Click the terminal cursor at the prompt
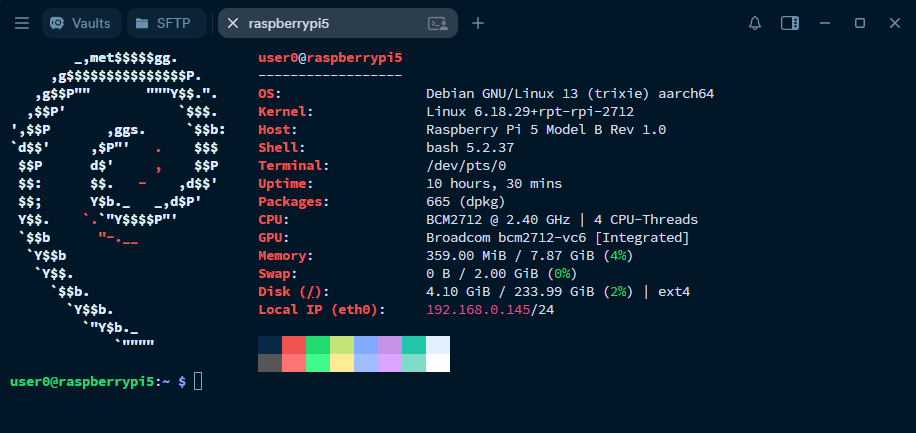916x433 pixels. coord(198,382)
